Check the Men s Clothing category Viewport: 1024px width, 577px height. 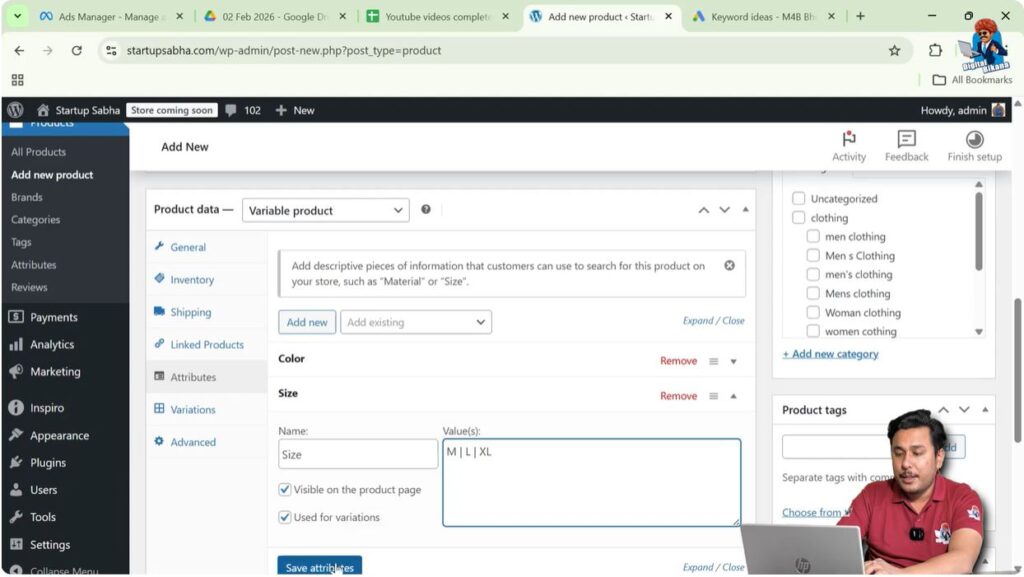point(813,255)
